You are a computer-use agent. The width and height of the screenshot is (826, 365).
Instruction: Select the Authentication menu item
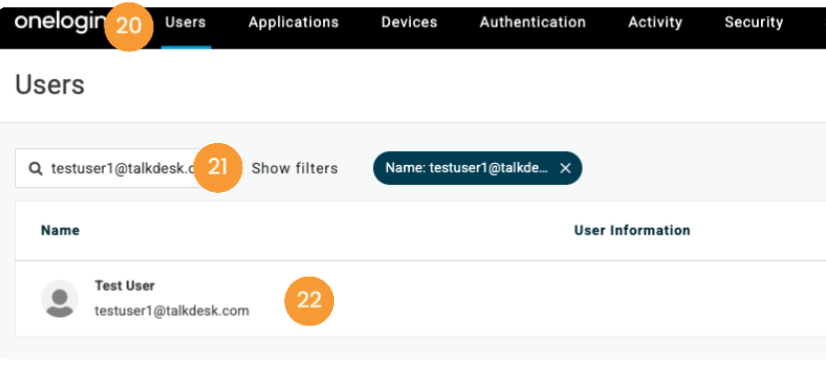click(x=533, y=22)
